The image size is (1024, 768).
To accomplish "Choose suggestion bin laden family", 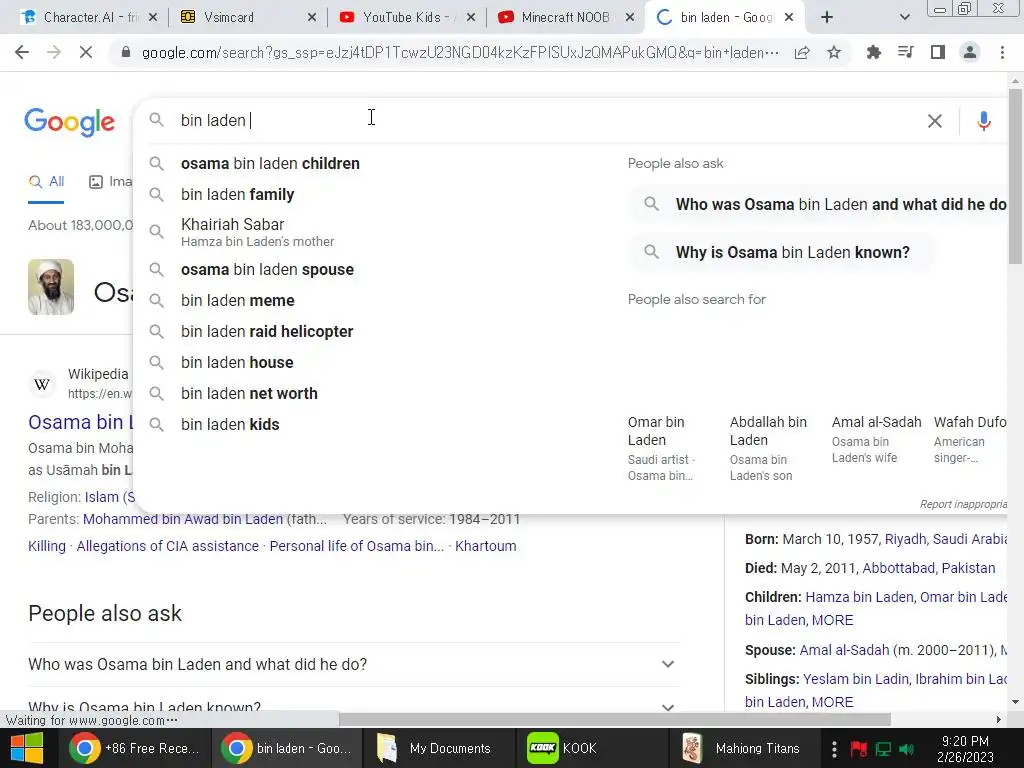I will click(x=237, y=195).
